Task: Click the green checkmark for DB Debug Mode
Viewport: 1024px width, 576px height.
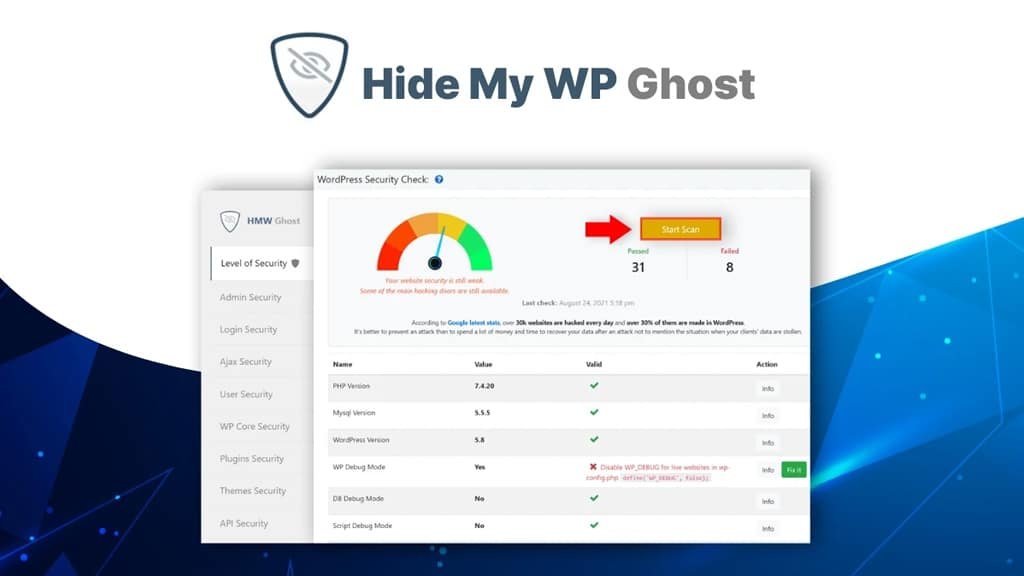Action: 594,498
